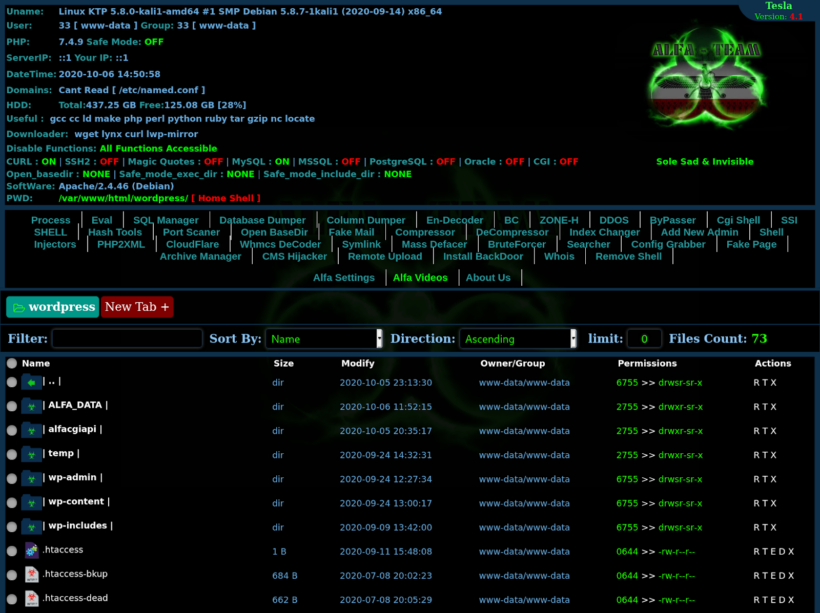Click the Alfa Team biohazard logo
Screen dimensions: 820x613
[x=706, y=88]
